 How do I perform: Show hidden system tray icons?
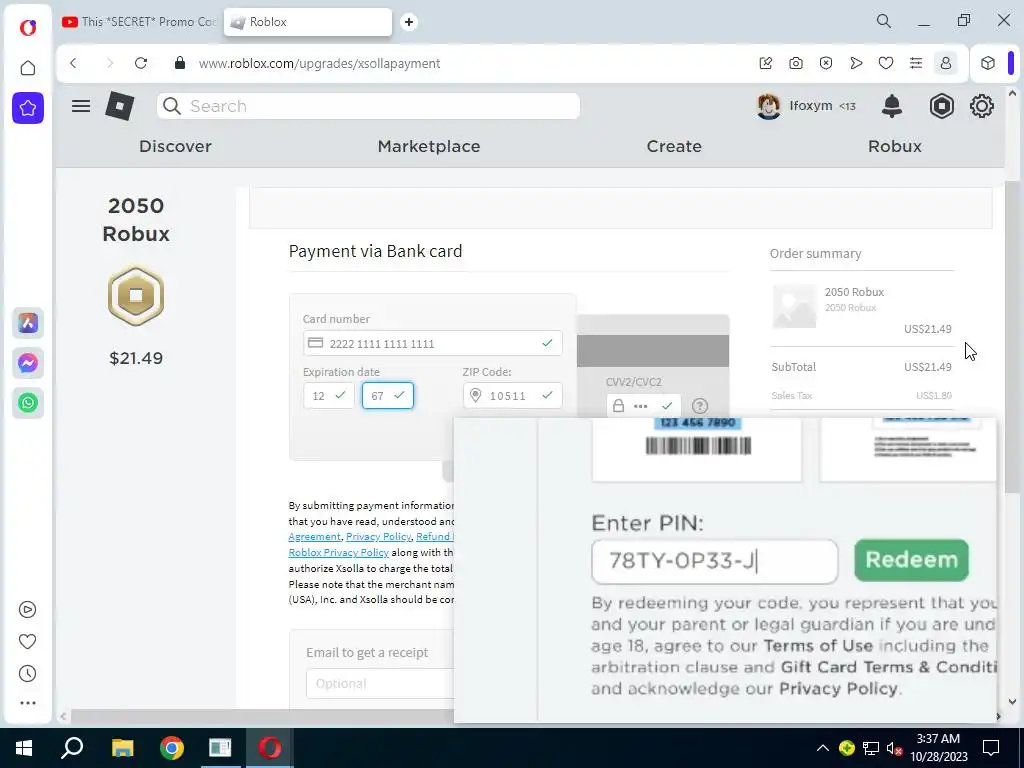tap(823, 748)
